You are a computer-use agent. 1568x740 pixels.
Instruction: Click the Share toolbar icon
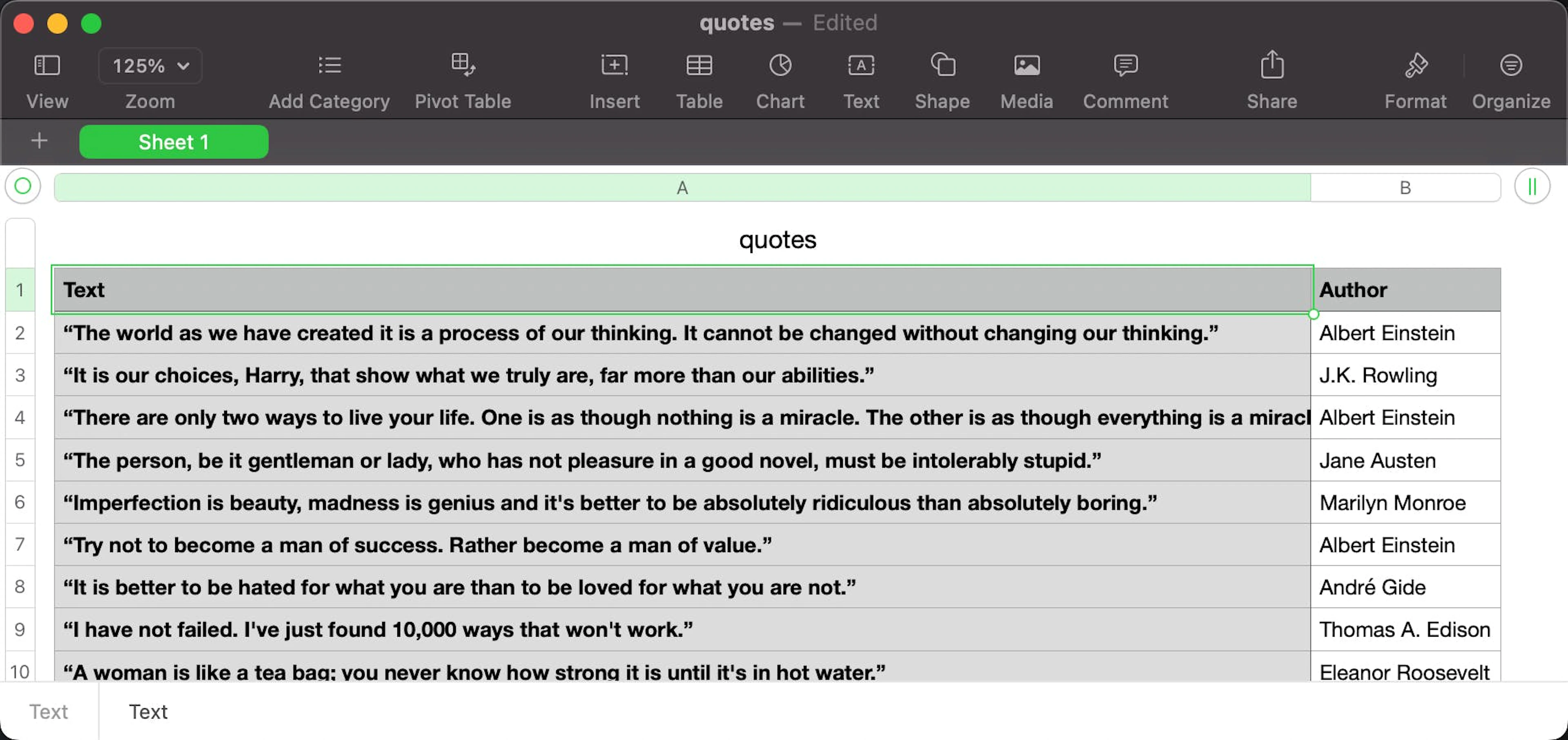[x=1272, y=65]
